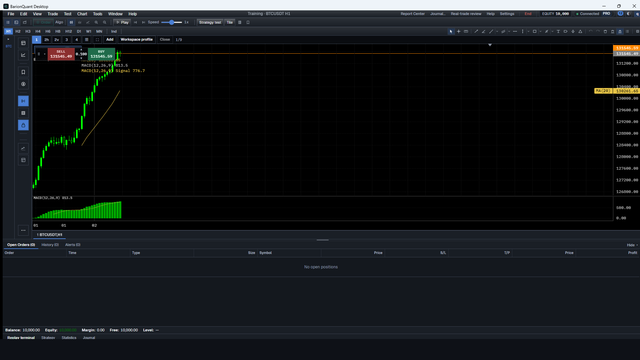Select the arrow cursor drawing tool
This screenshot has height=360, width=640.
click(451, 31)
